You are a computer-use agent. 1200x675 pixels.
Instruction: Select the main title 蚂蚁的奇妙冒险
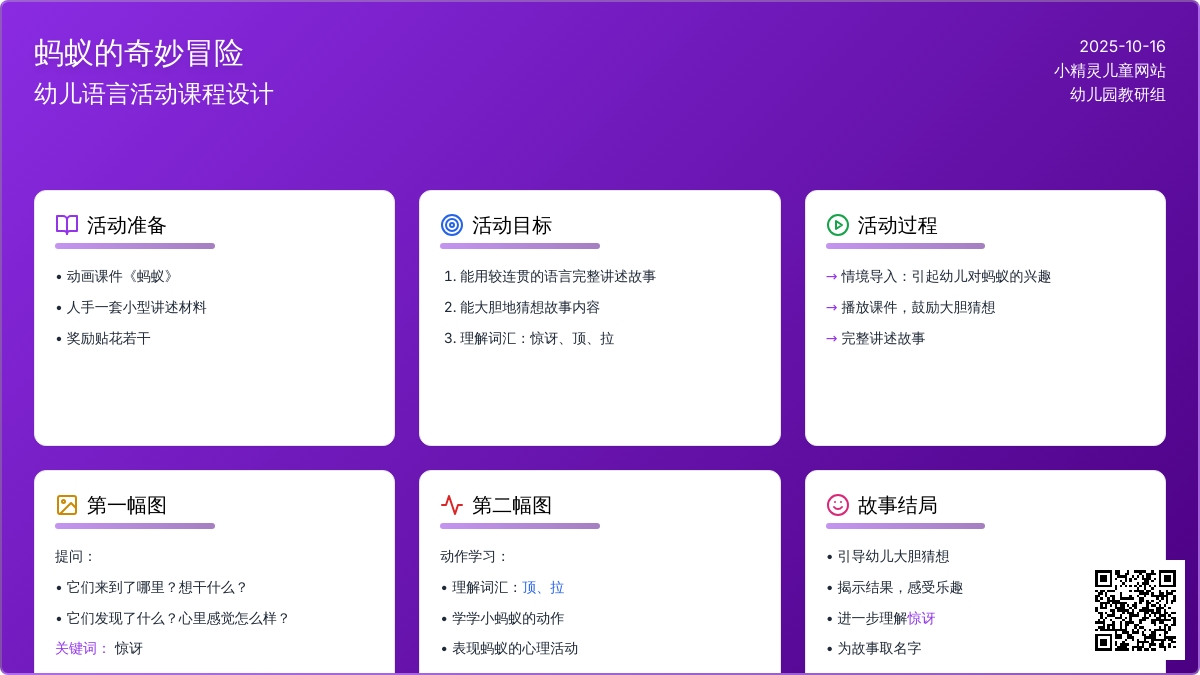pos(139,53)
